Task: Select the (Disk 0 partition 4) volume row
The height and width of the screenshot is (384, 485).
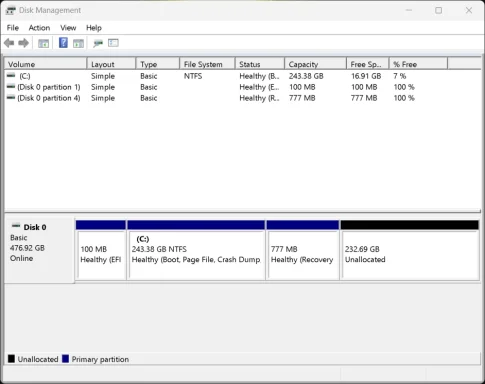Action: [227, 98]
